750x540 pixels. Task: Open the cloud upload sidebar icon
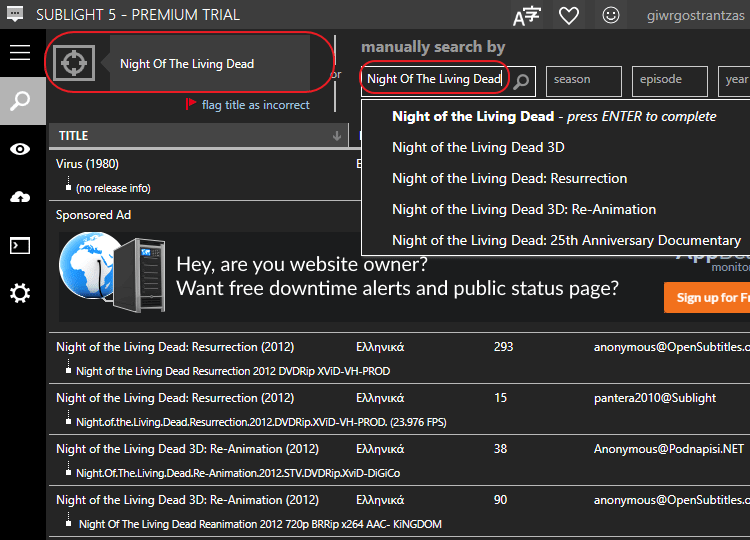(x=20, y=197)
